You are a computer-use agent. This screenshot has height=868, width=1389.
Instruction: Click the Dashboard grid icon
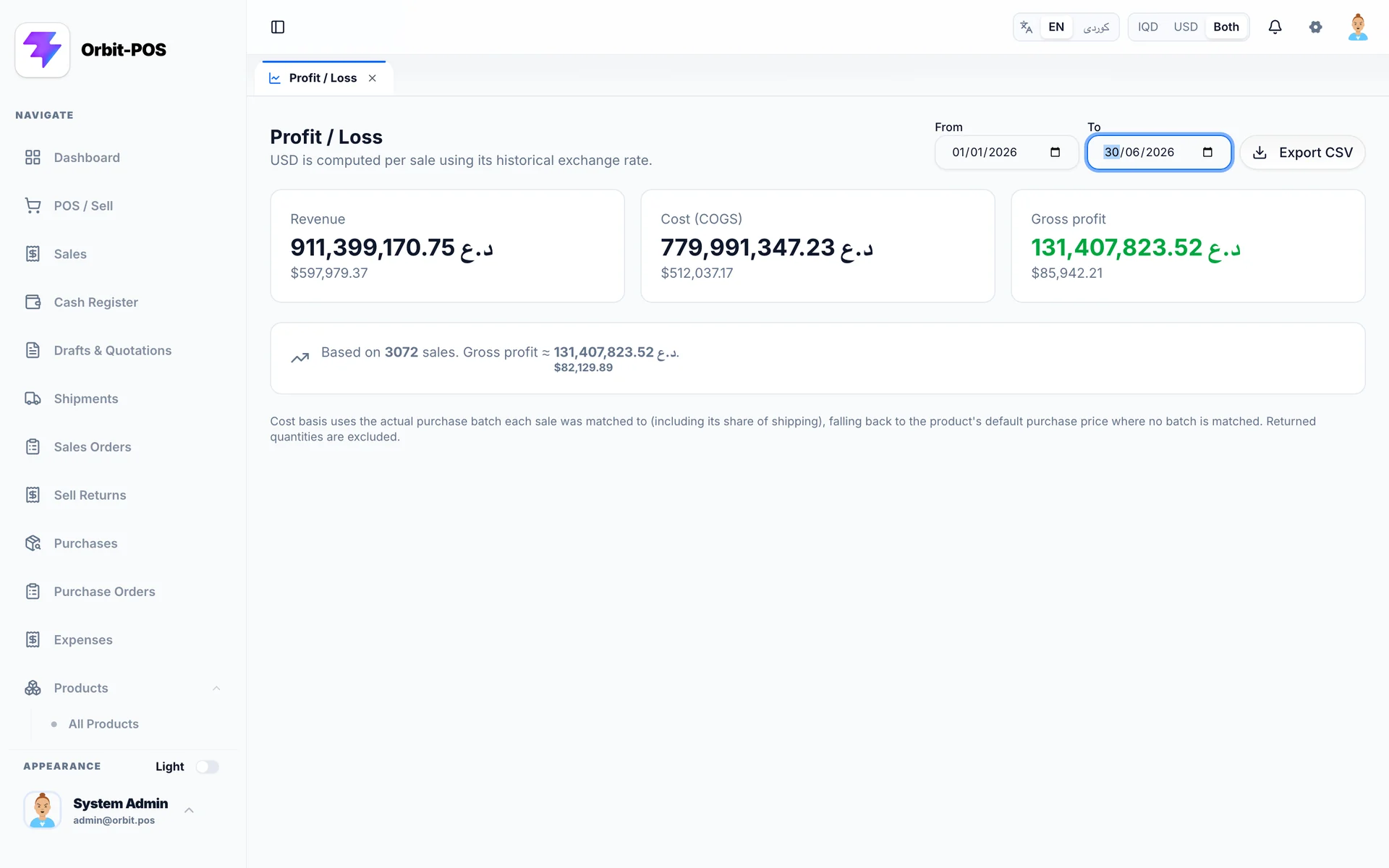pos(33,158)
